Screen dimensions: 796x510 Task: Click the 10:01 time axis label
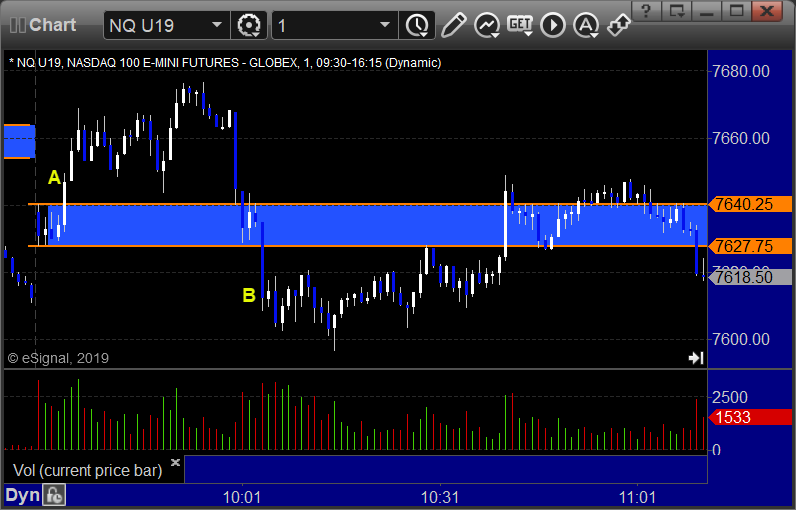tap(242, 497)
